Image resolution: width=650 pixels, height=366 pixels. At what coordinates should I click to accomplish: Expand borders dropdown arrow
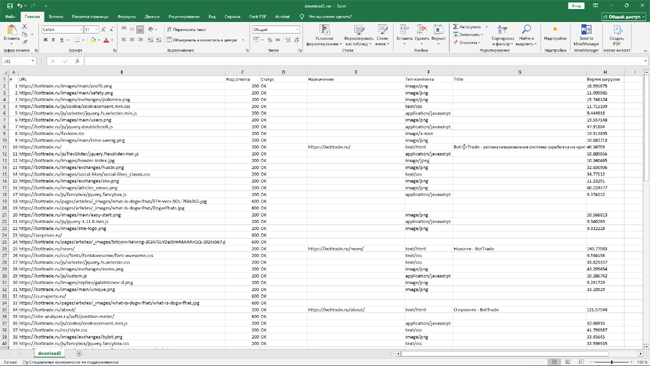83,40
